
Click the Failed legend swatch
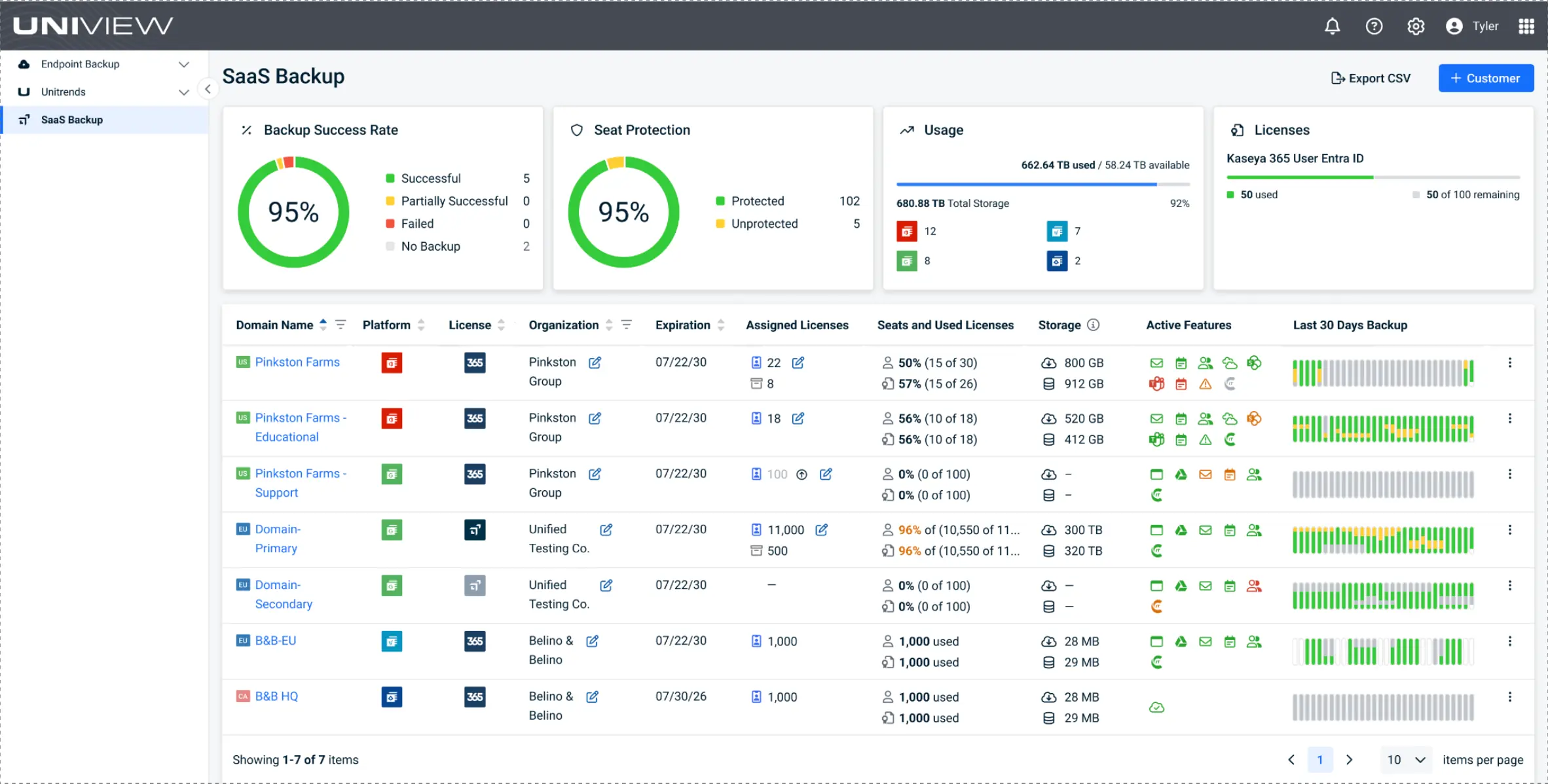tap(390, 224)
